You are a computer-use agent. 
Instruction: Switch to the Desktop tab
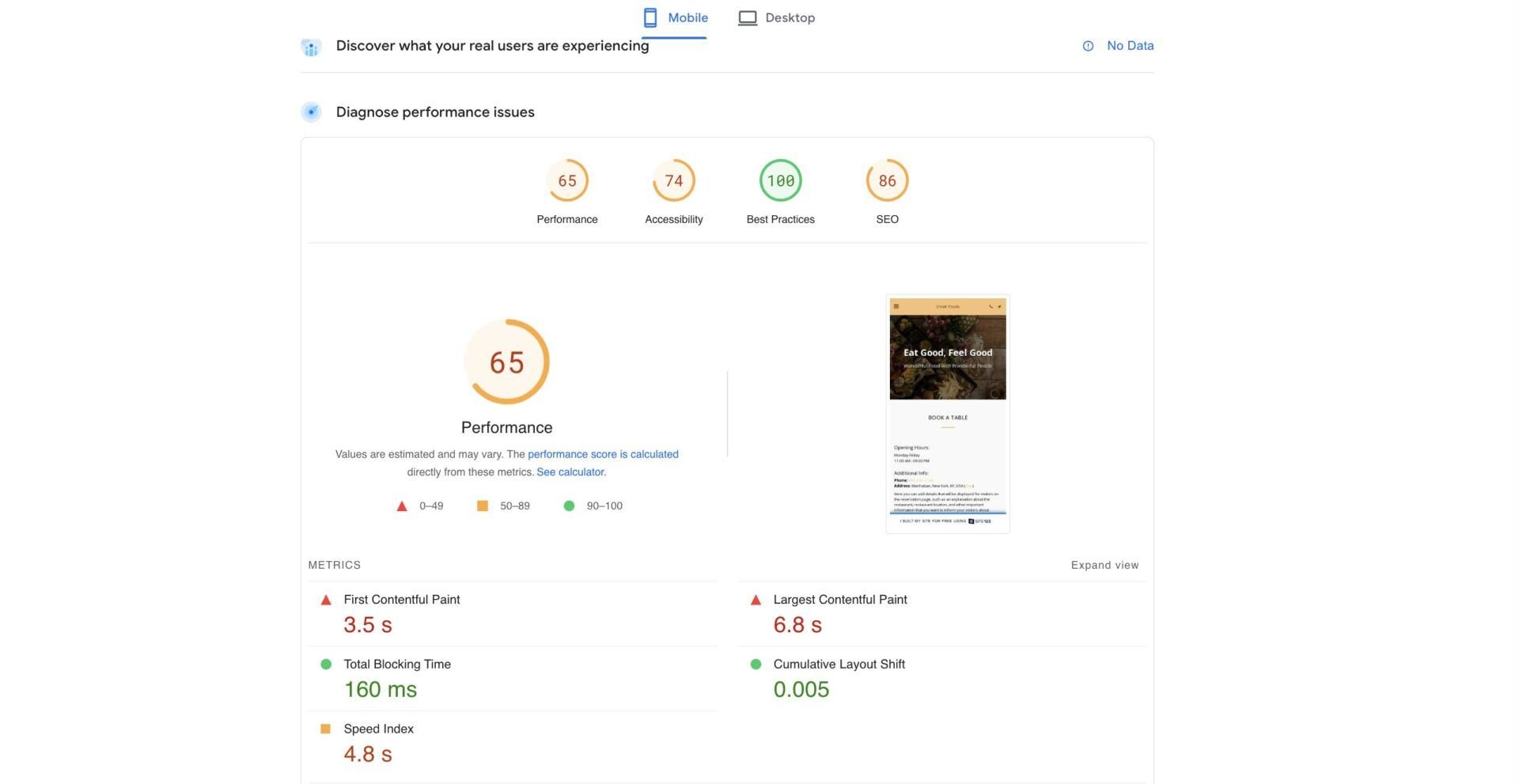pos(777,18)
